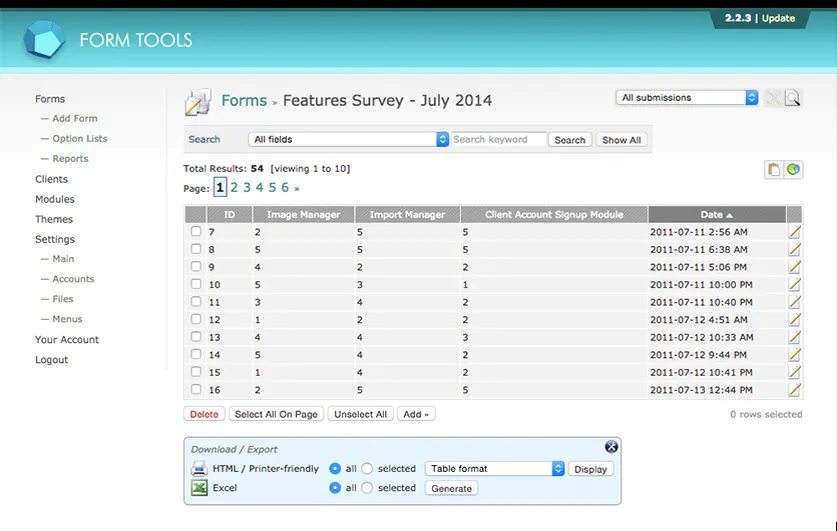This screenshot has height=531, width=837.
Task: Close the Download / Export panel
Action: coord(611,447)
